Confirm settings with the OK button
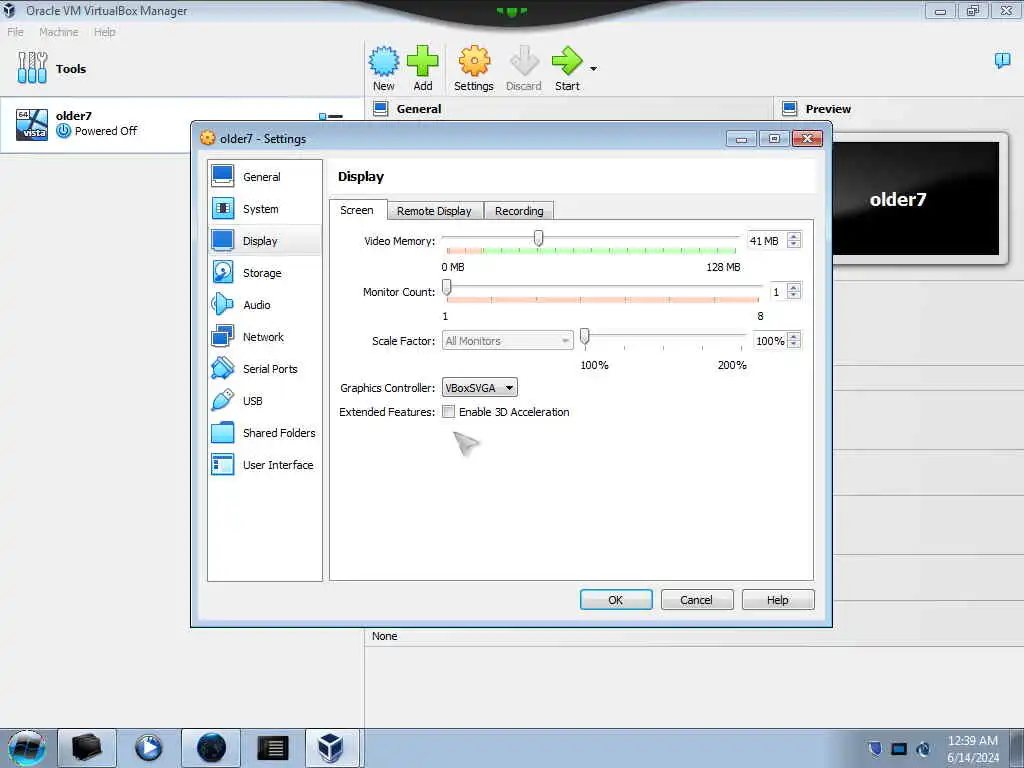Viewport: 1024px width, 768px height. [x=616, y=600]
